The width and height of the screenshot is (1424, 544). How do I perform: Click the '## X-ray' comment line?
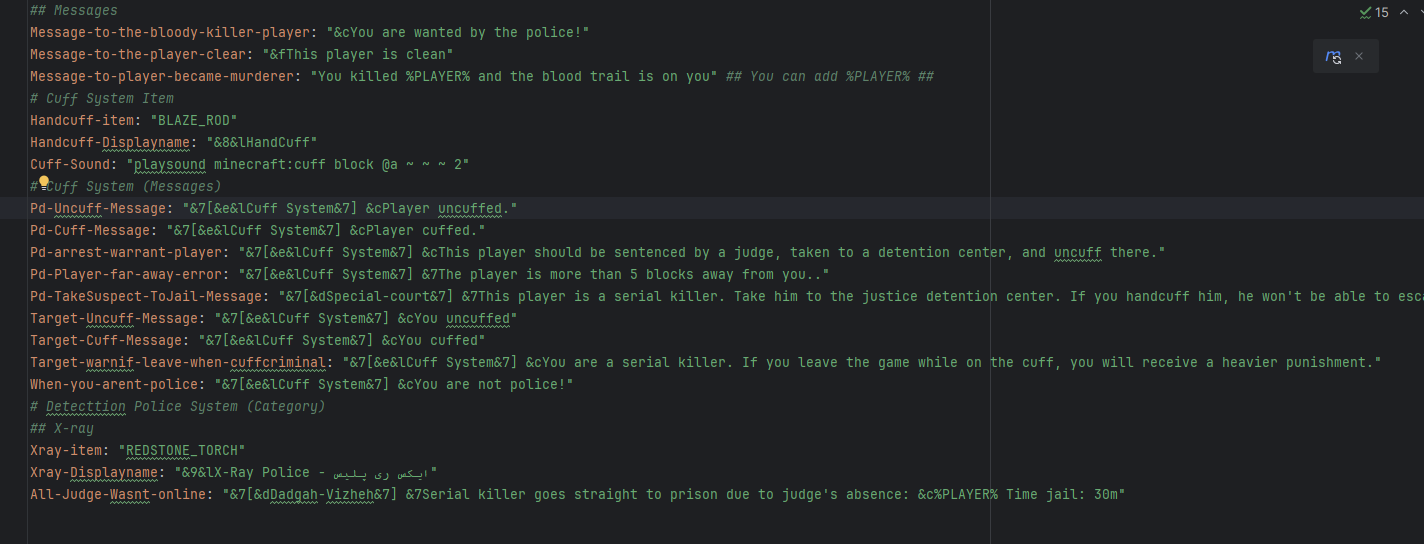[62, 428]
